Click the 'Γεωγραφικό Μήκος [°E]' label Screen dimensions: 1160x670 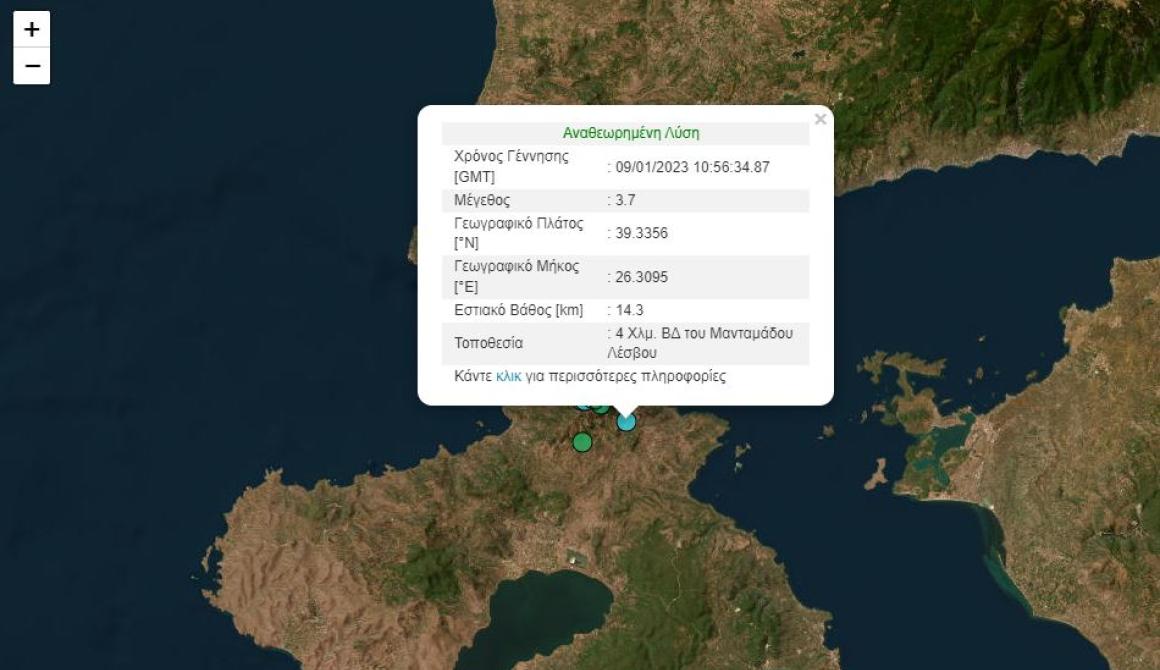[516, 276]
